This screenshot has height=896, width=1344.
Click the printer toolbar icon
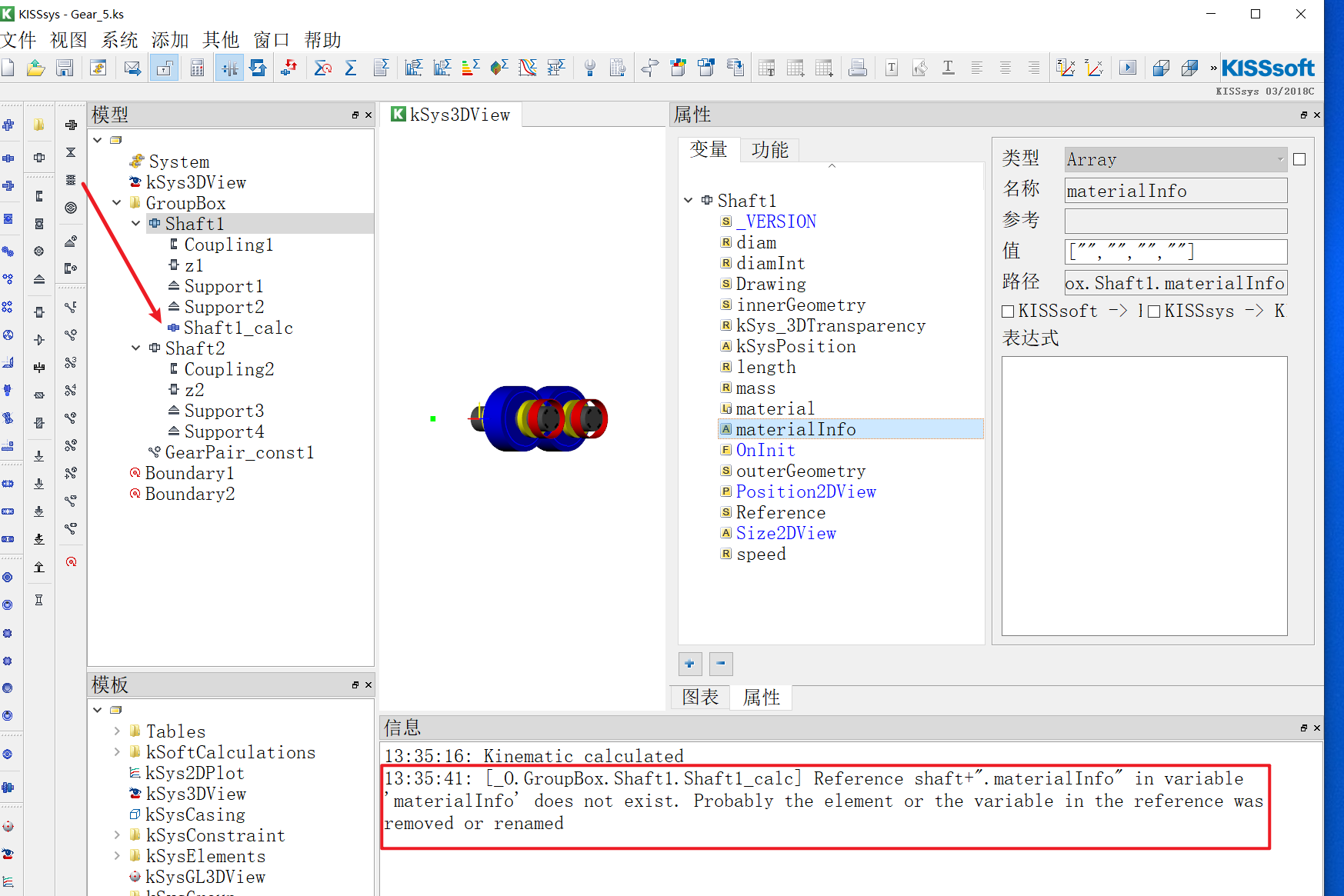point(858,68)
